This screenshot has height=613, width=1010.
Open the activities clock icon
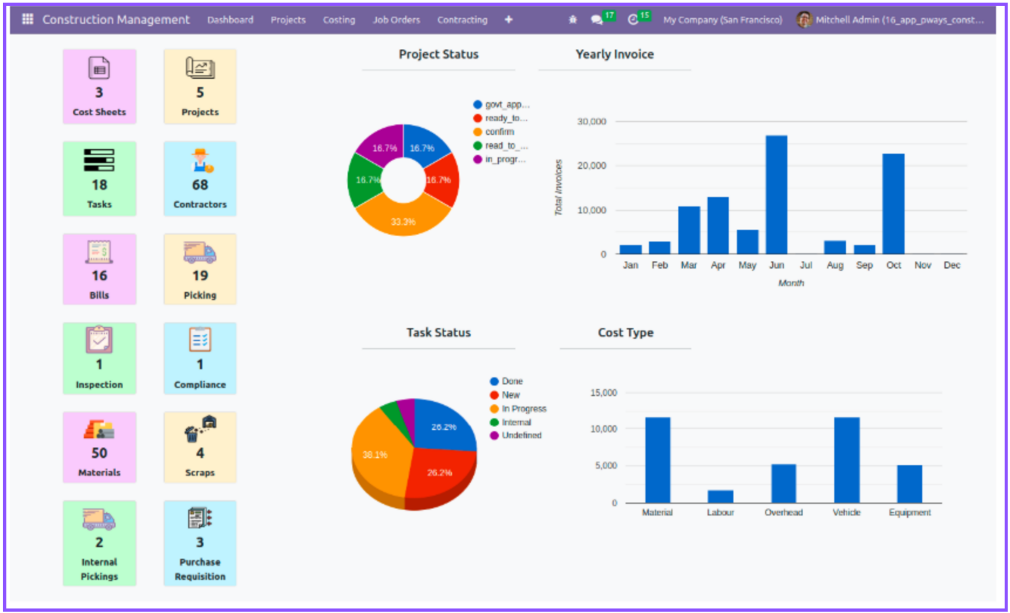coord(632,20)
